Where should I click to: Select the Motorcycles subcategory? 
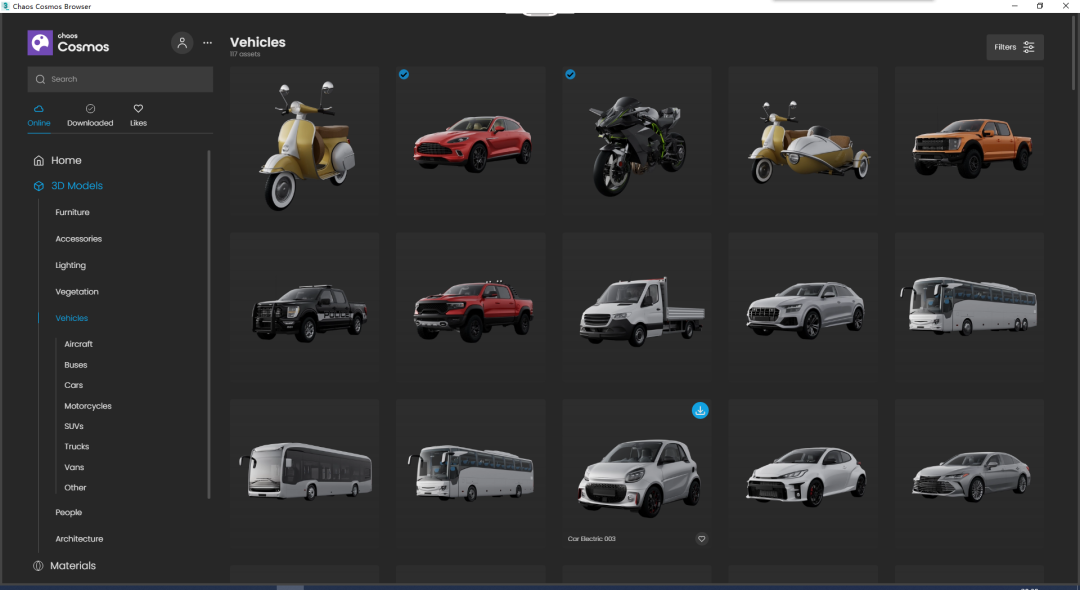point(88,406)
